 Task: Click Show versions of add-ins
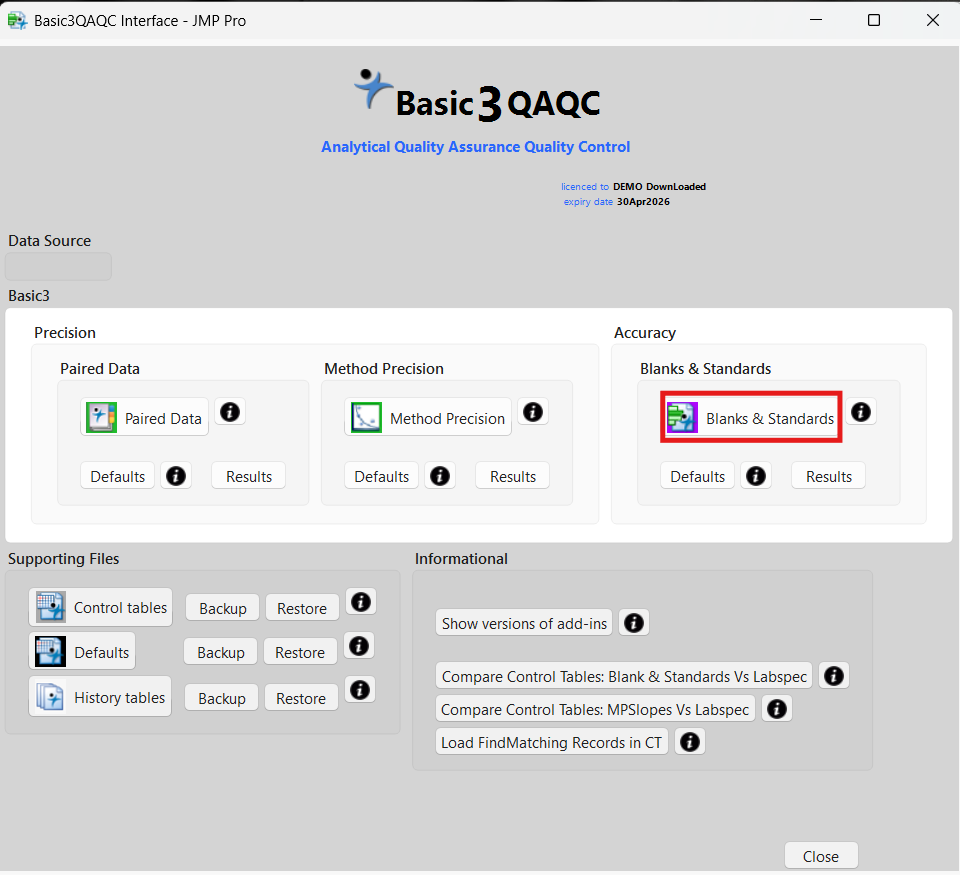524,623
